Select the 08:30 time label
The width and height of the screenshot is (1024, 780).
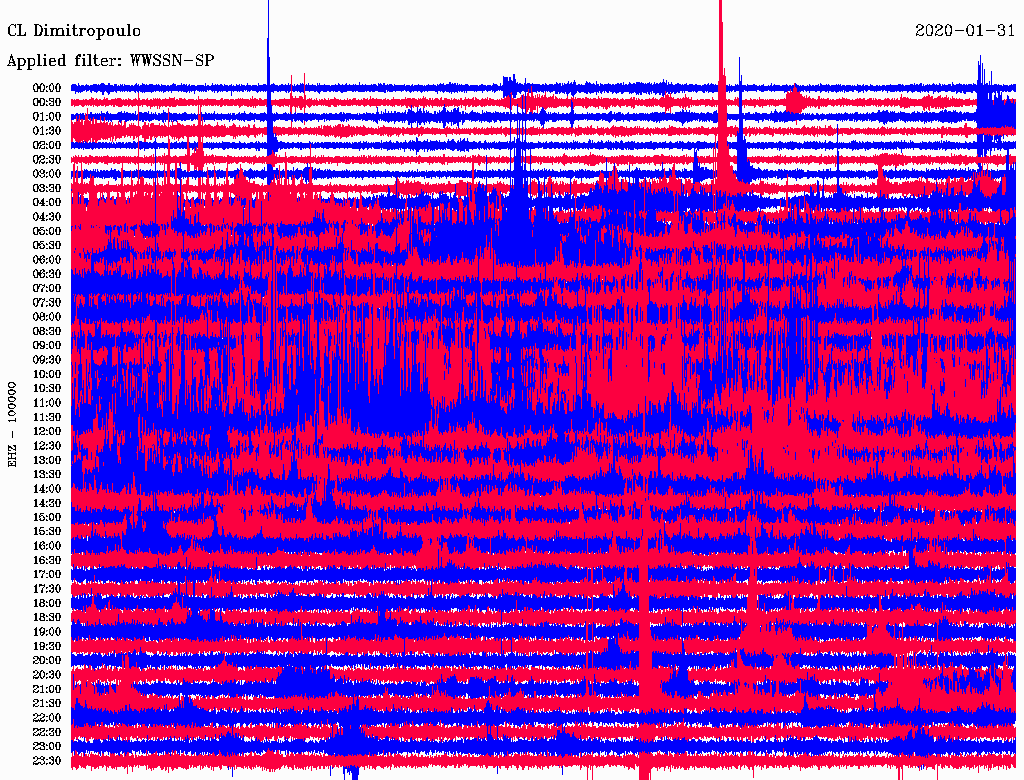47,331
